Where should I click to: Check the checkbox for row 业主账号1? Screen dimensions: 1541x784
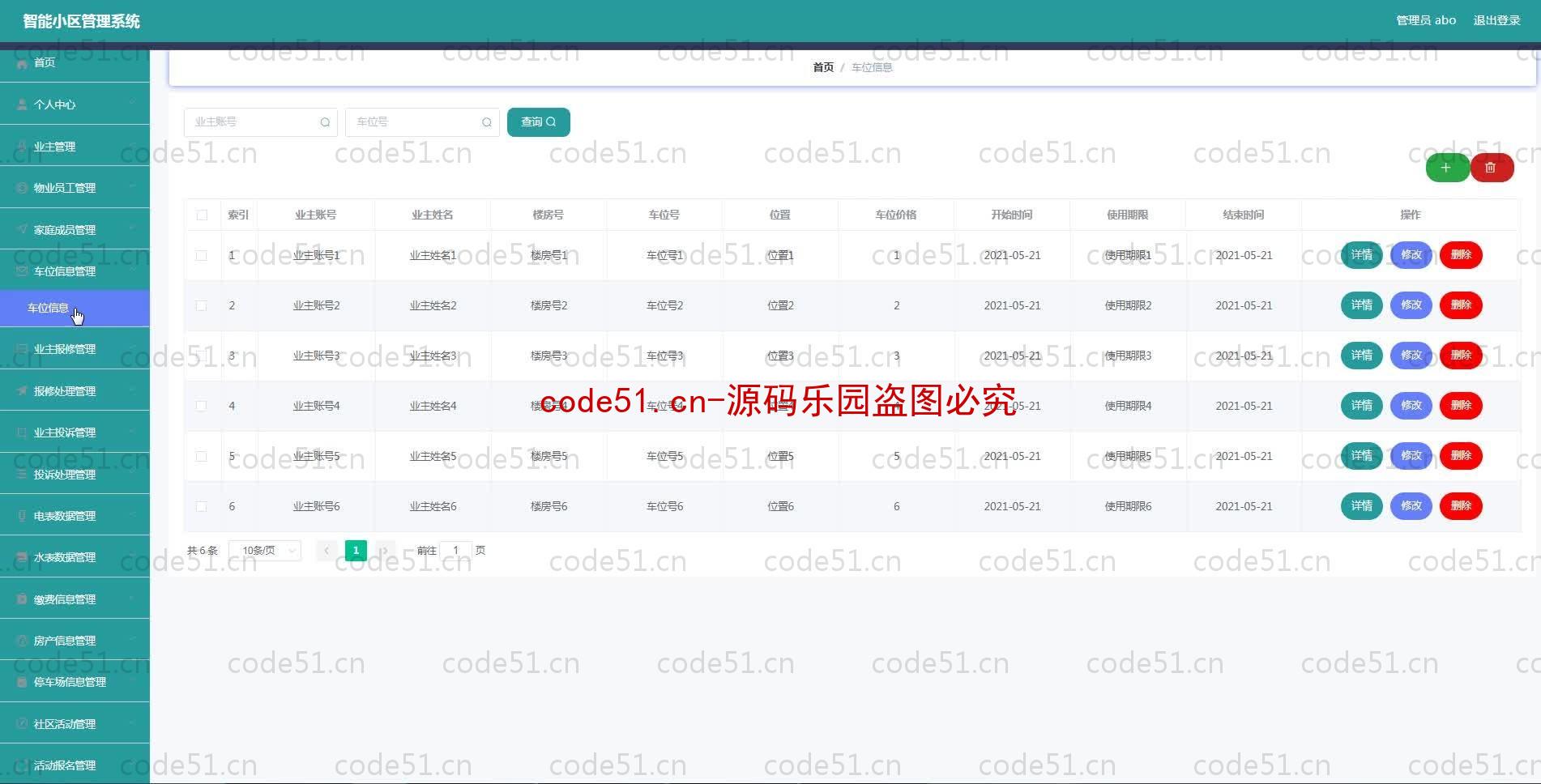point(202,255)
